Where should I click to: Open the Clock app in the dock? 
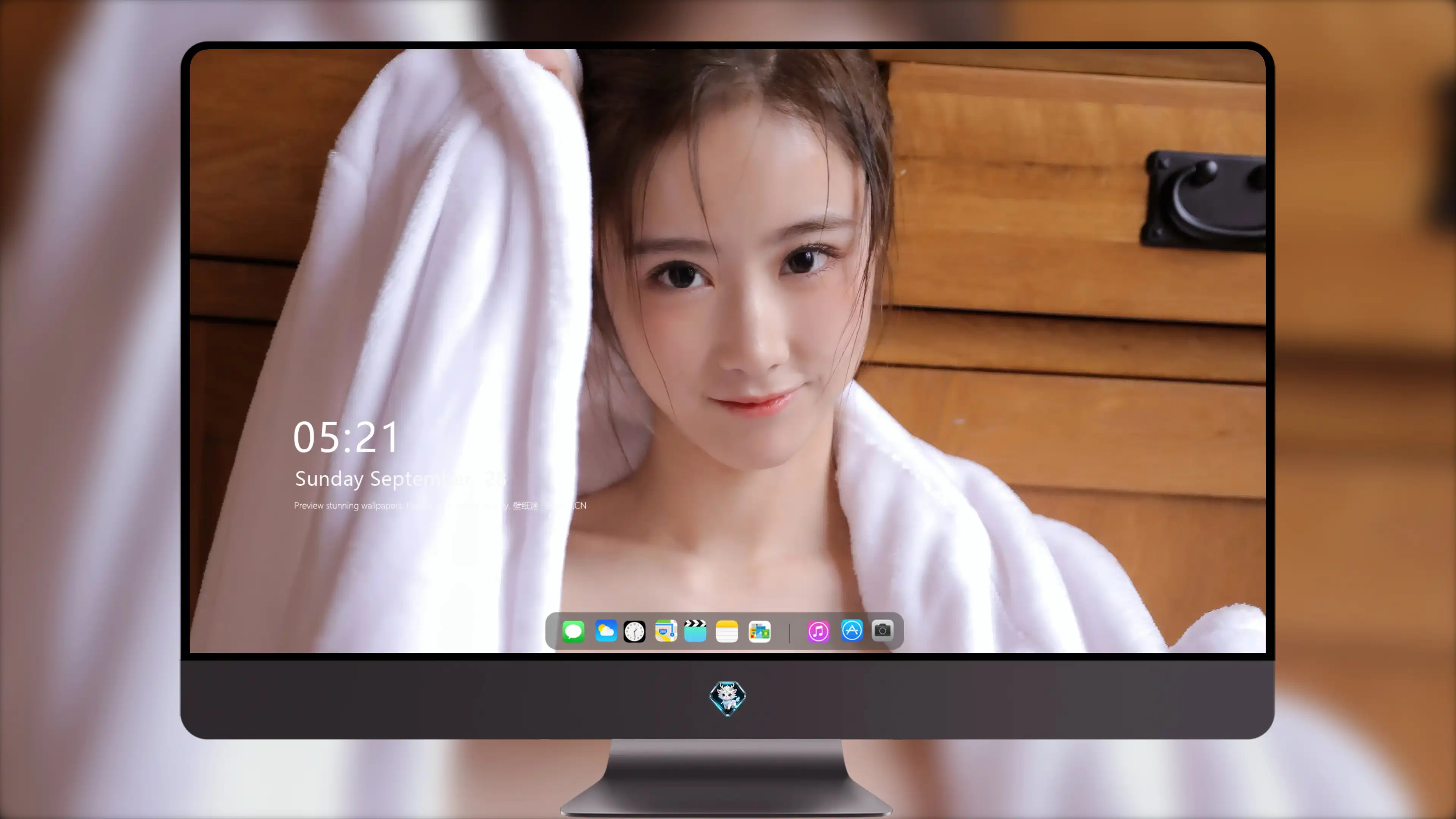click(634, 631)
